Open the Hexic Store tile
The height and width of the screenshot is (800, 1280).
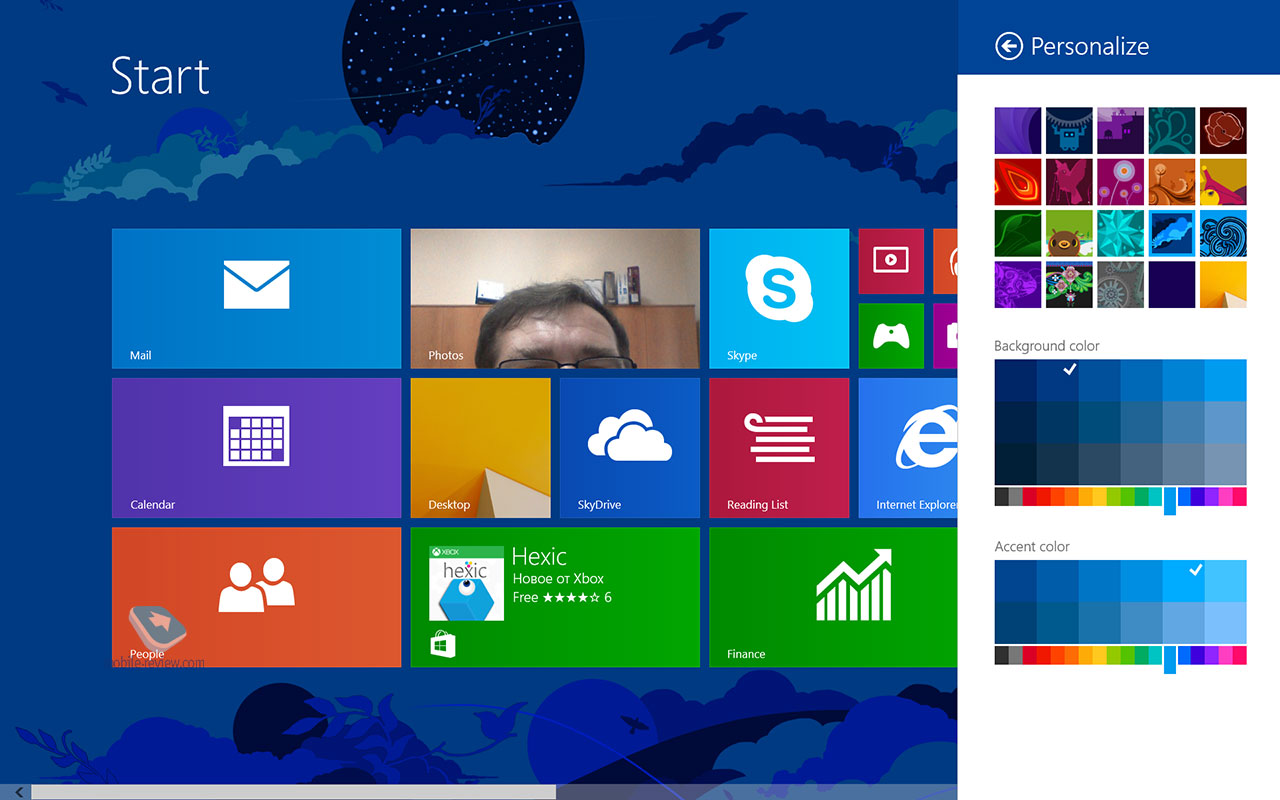555,597
